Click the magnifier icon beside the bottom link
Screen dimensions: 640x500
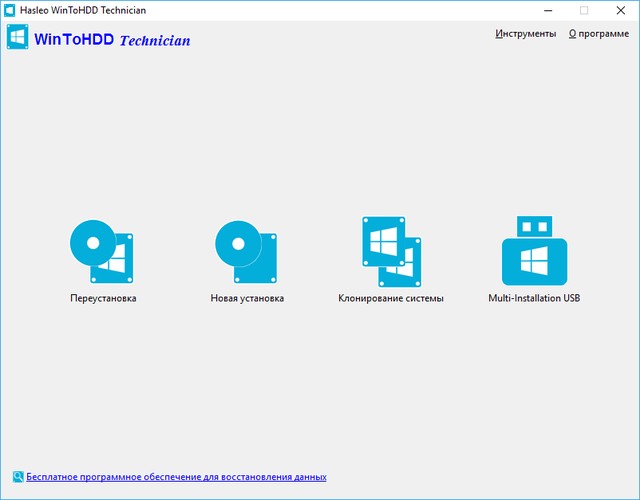point(18,477)
